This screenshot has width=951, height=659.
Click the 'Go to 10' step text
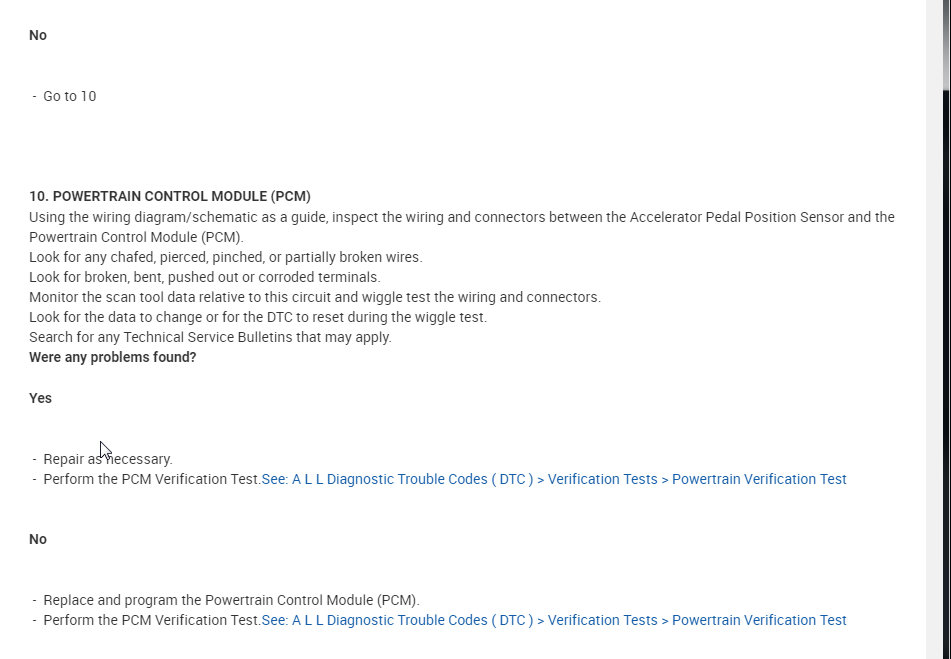tap(69, 96)
